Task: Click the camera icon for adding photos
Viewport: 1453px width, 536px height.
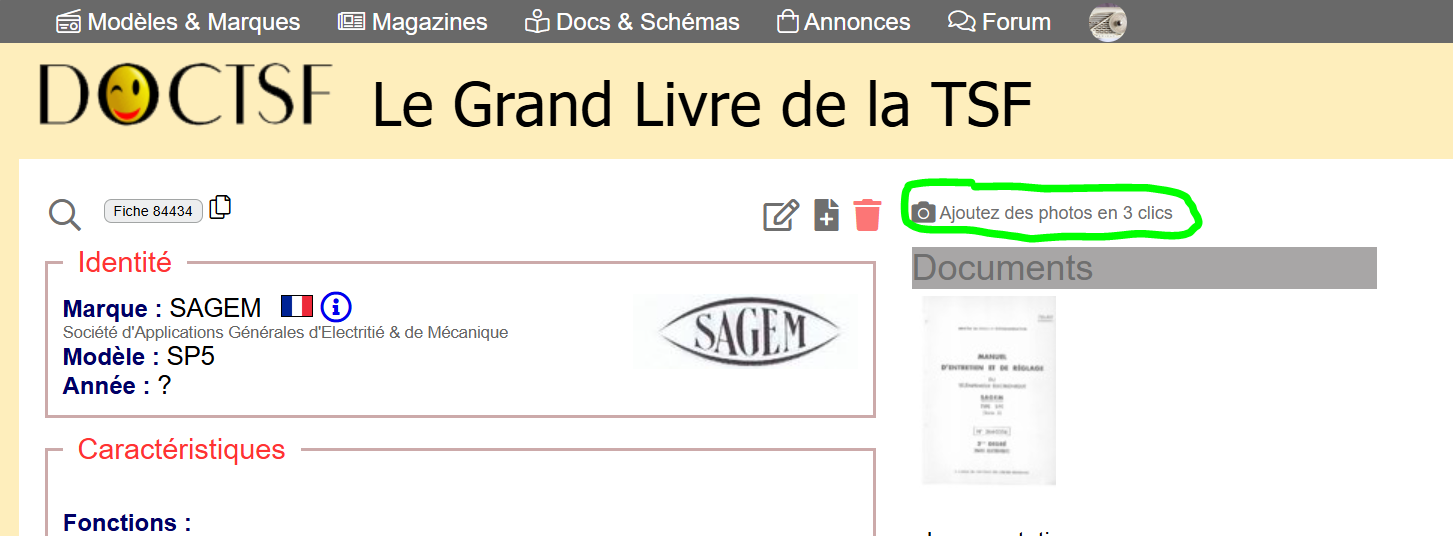Action: click(924, 213)
